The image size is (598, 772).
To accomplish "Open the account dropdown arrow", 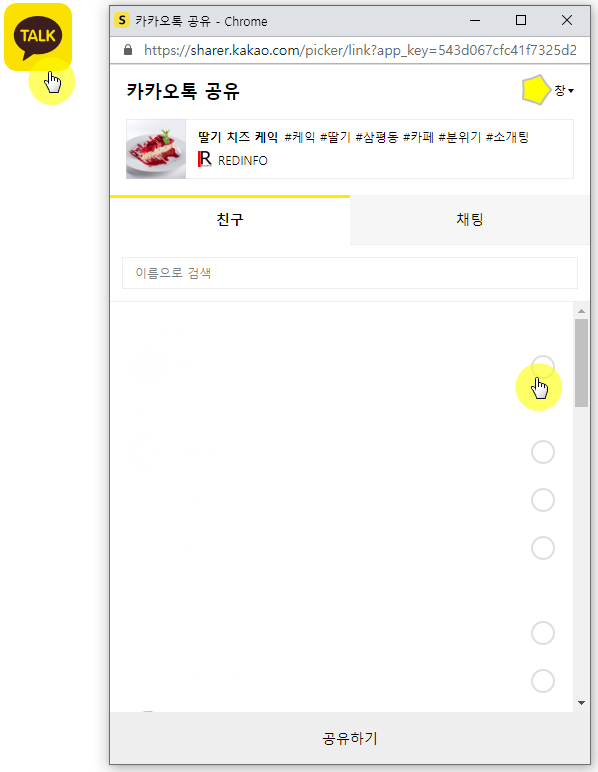I will pos(571,91).
